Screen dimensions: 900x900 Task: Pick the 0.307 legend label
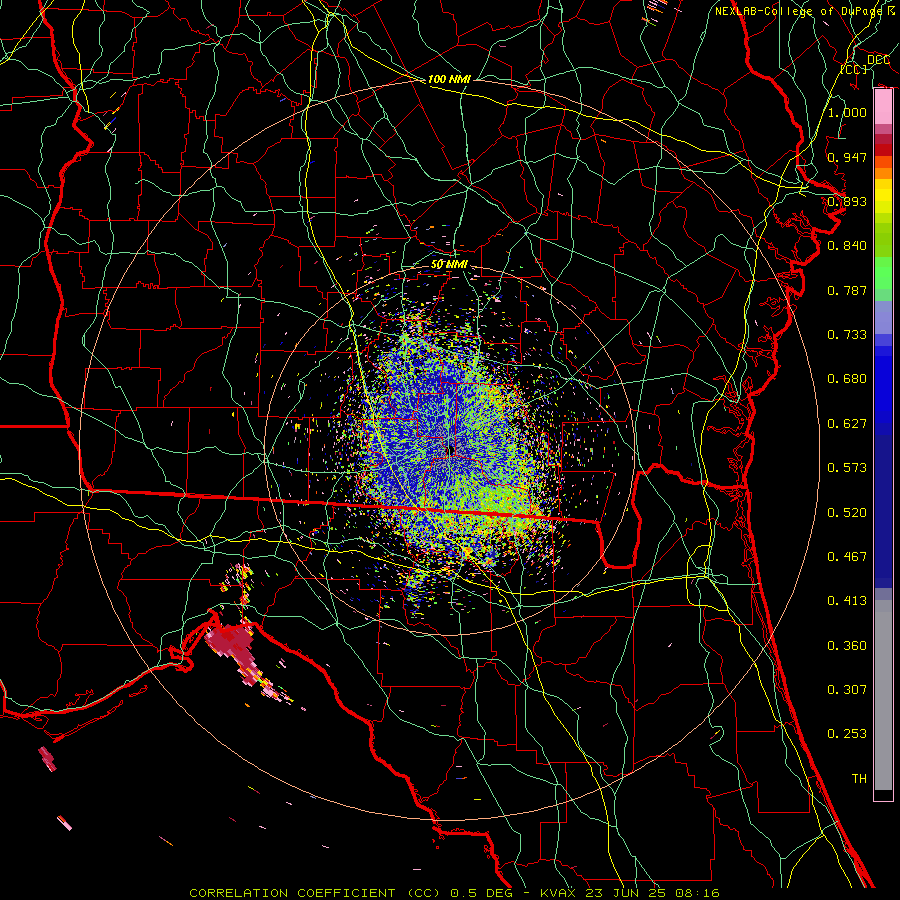coord(847,690)
